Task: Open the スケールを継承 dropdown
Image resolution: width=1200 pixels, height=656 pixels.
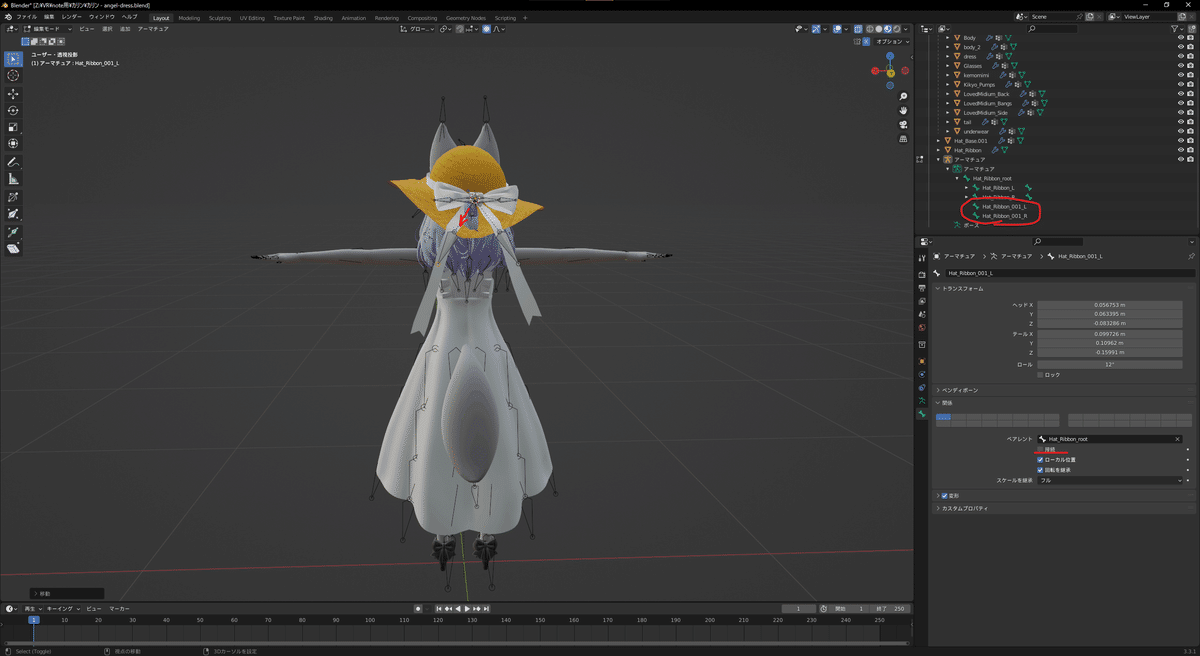Action: pos(1110,480)
